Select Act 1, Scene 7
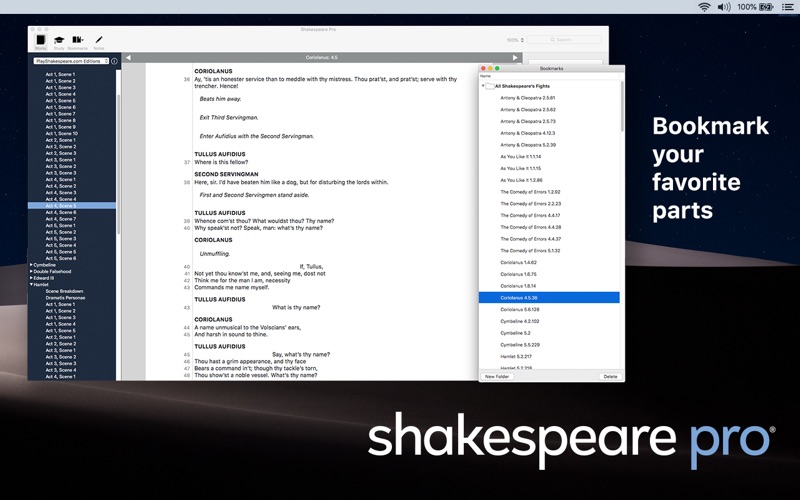The height and width of the screenshot is (500, 800). [x=60, y=114]
